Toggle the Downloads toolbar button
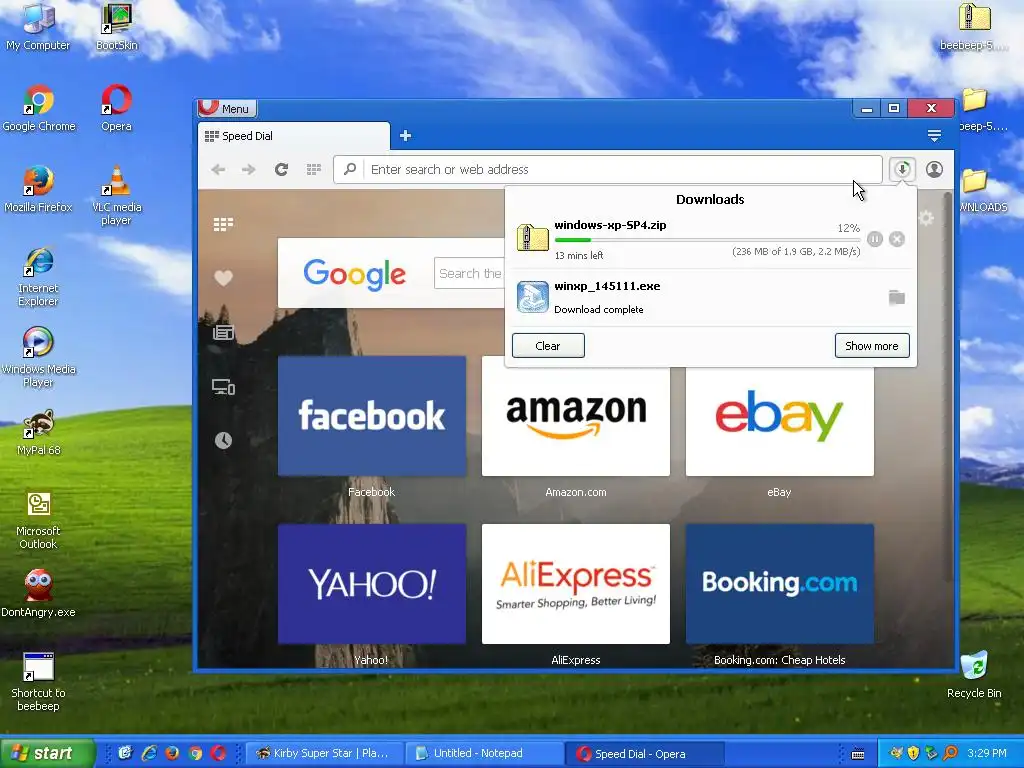Image resolution: width=1024 pixels, height=768 pixels. point(903,170)
